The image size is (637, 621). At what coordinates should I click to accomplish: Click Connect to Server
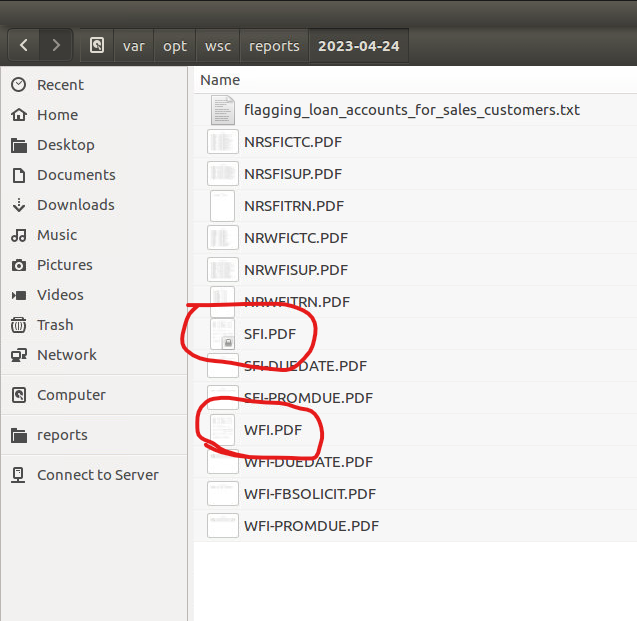coord(97,475)
